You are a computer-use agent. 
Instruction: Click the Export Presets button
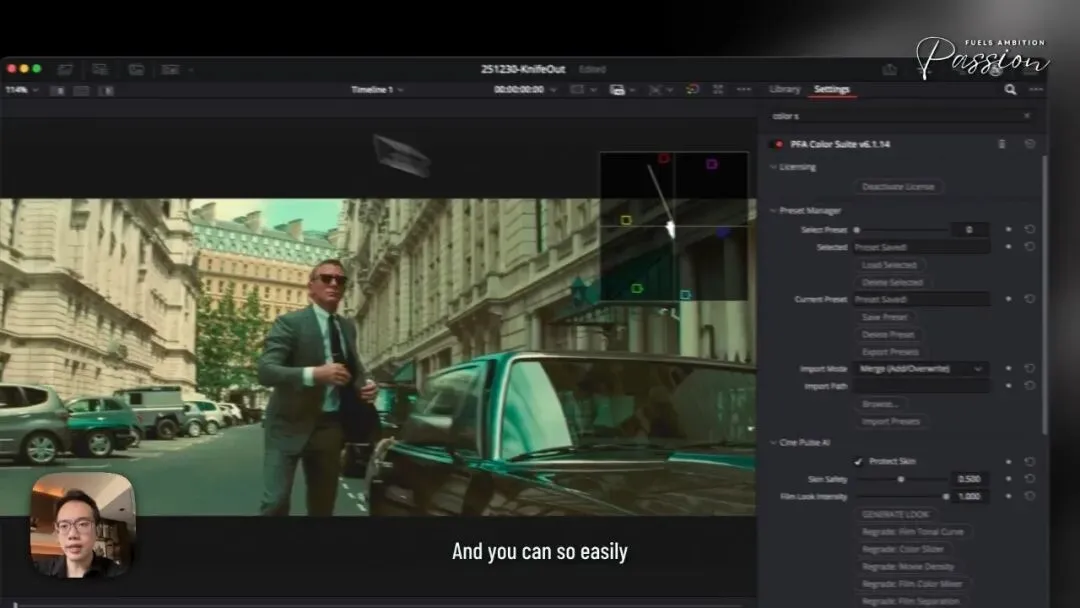[x=890, y=352]
